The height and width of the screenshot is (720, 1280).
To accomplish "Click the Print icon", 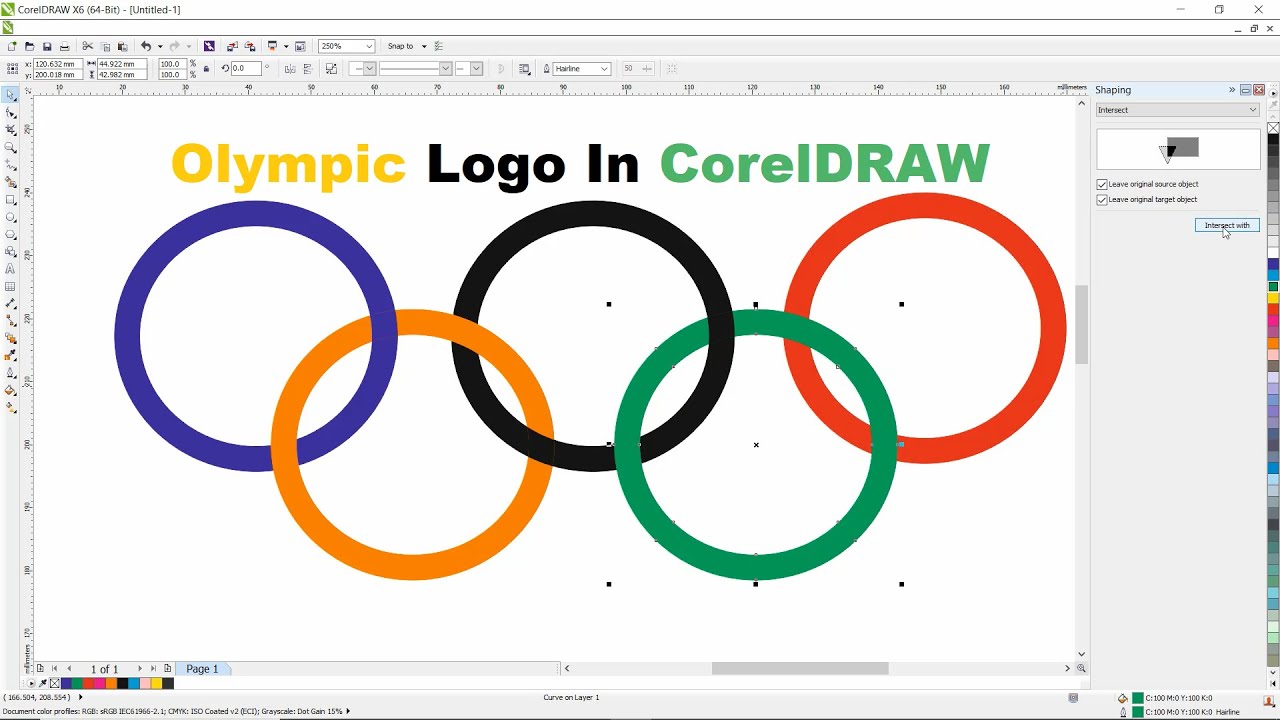I will coord(64,46).
